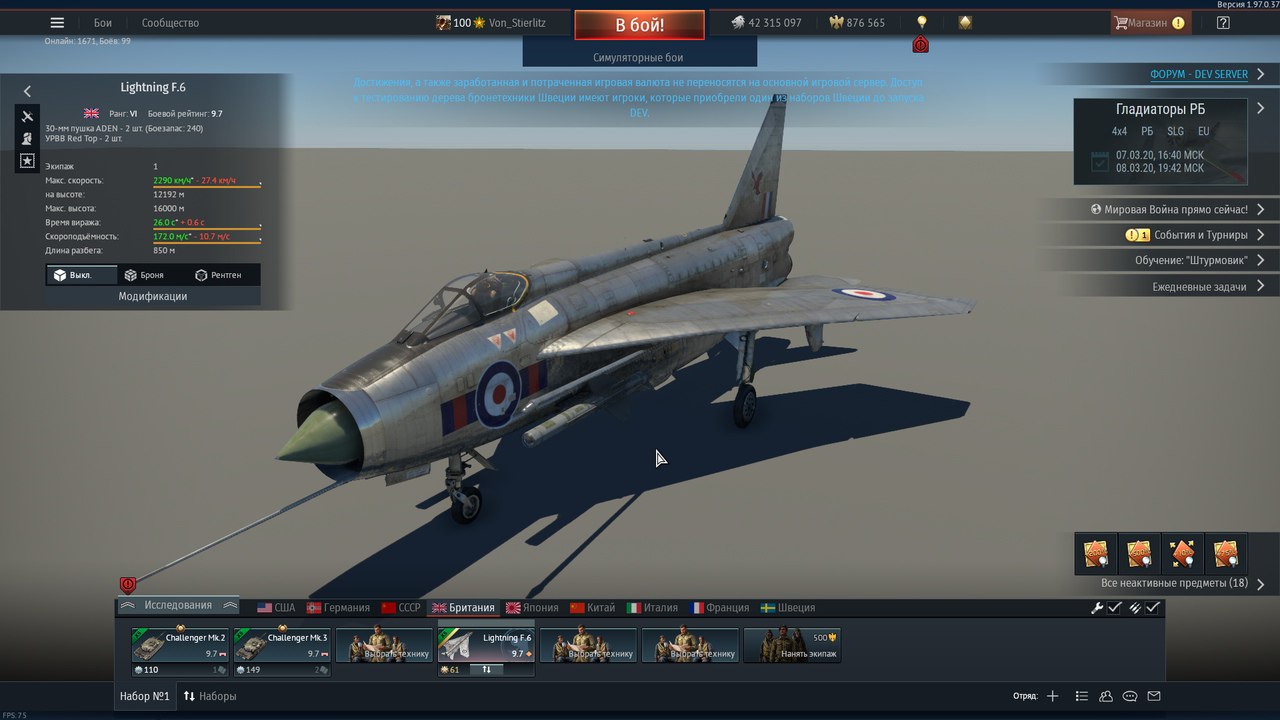
Task: Click the golden eagles balance 876 565
Action: (x=856, y=22)
